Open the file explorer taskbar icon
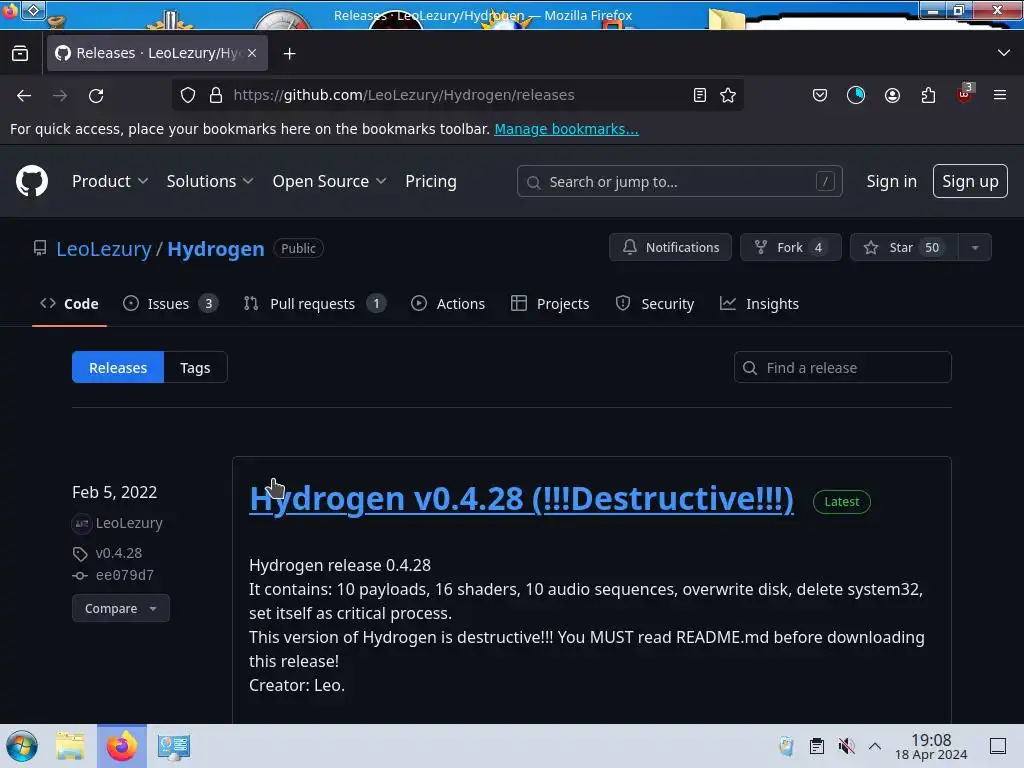Screen dimensions: 1024x768 (71, 746)
